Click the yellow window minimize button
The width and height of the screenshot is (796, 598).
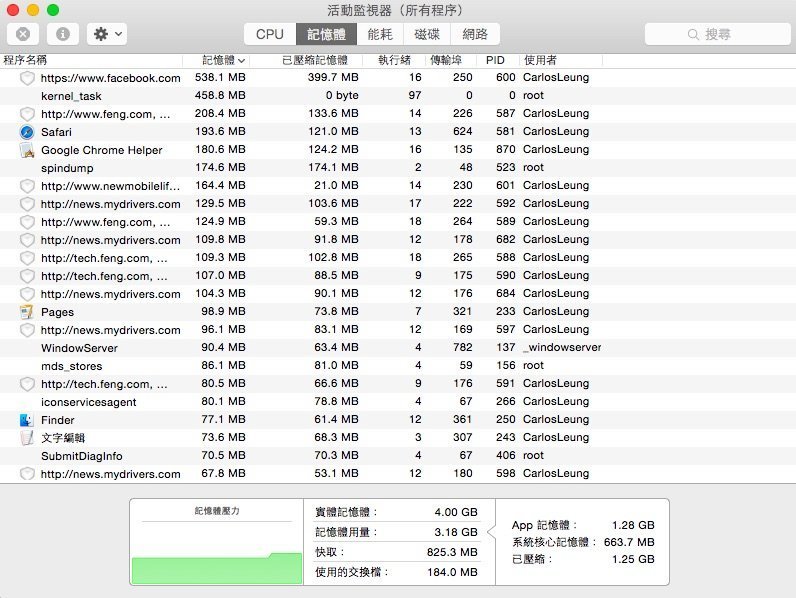(33, 10)
